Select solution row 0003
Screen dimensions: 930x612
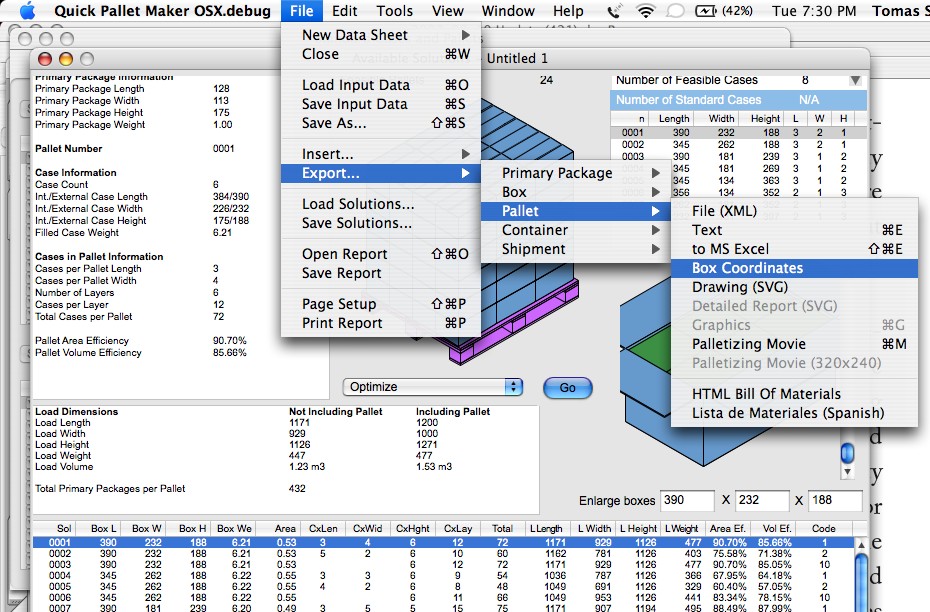443,565
